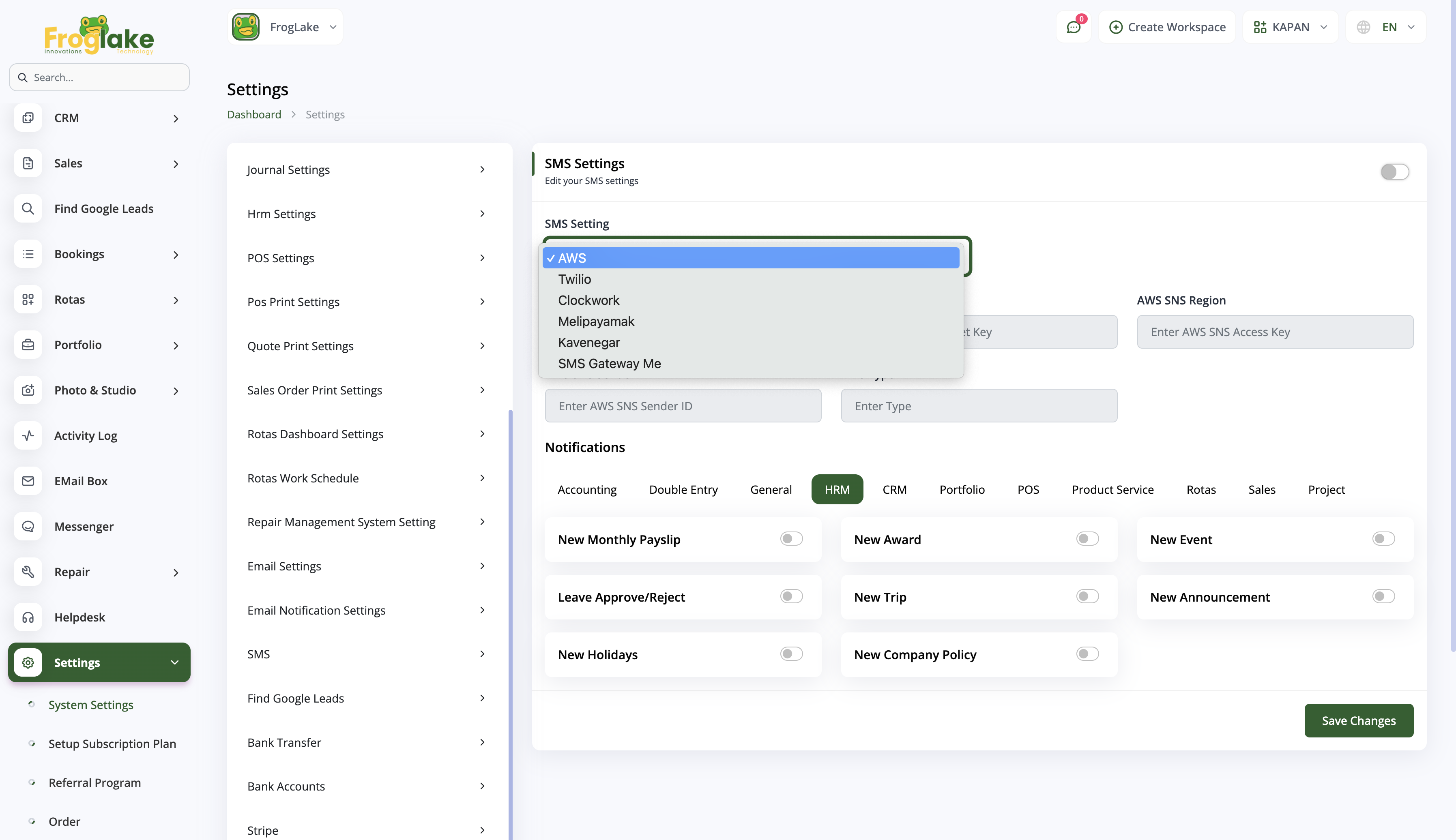1456x840 pixels.
Task: Open the FrogLake workspace dropdown
Action: 285,27
